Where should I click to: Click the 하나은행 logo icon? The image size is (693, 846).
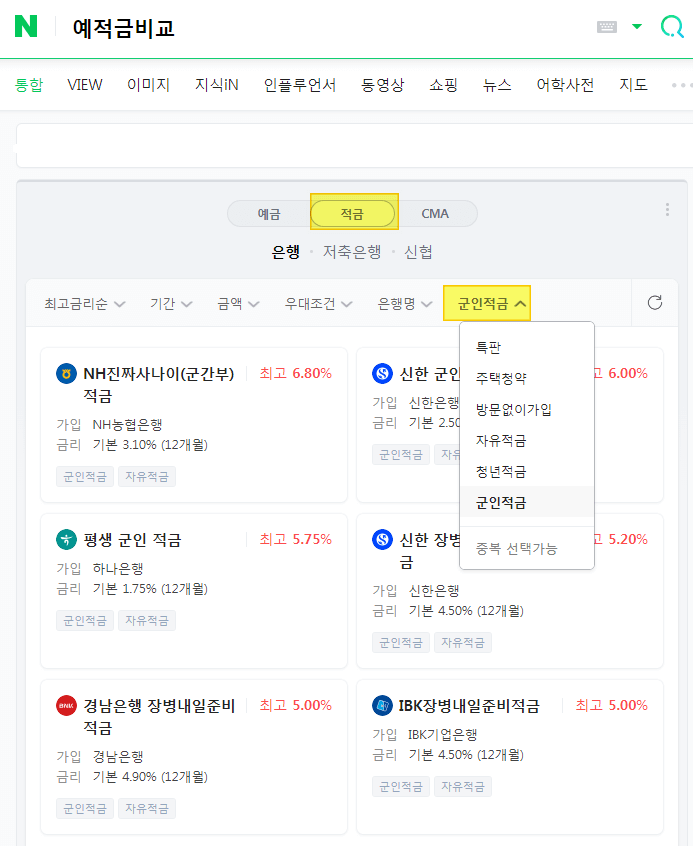click(x=66, y=540)
